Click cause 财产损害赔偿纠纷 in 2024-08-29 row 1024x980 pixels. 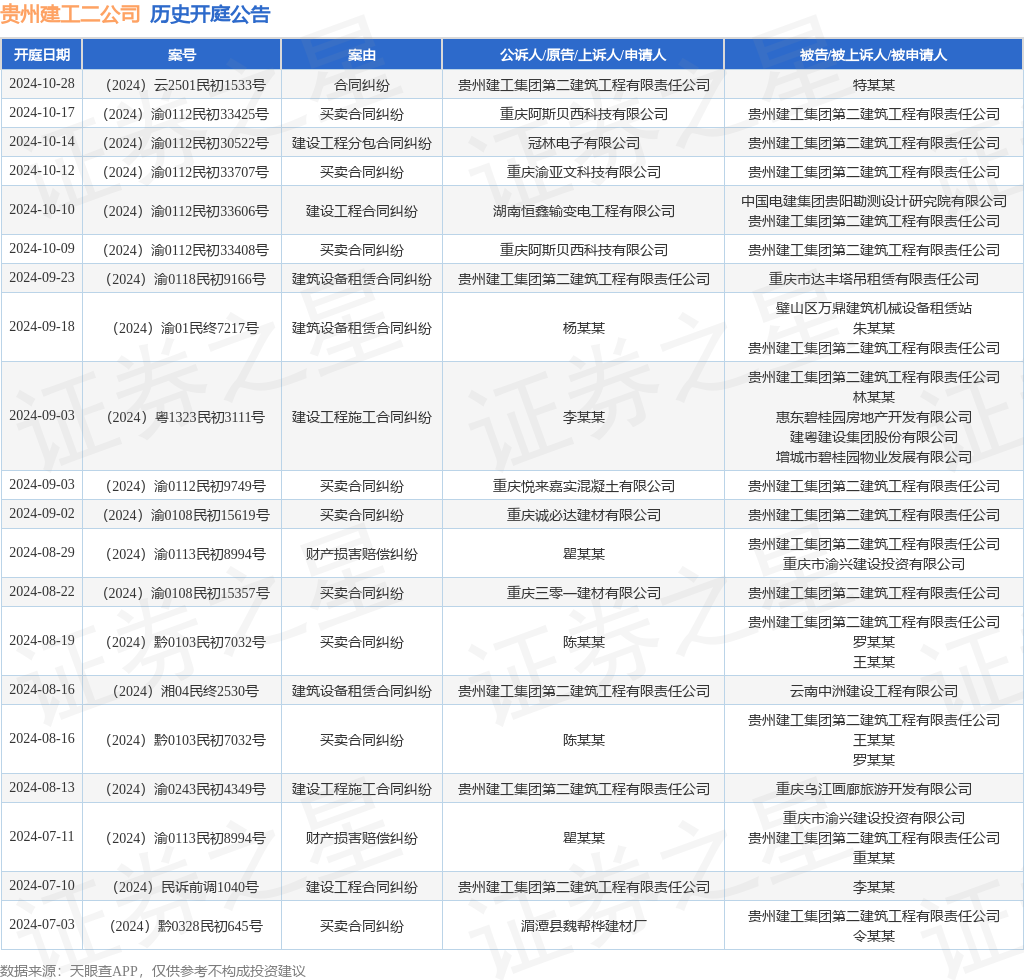coord(361,554)
